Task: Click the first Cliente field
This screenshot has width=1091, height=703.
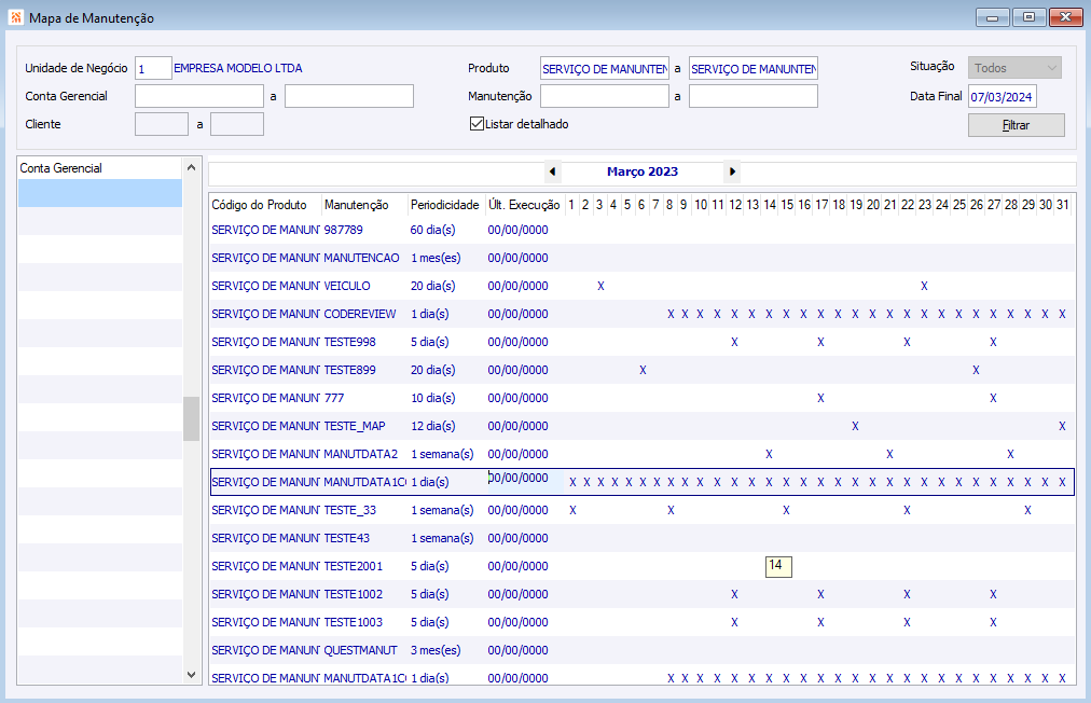Action: pos(161,124)
